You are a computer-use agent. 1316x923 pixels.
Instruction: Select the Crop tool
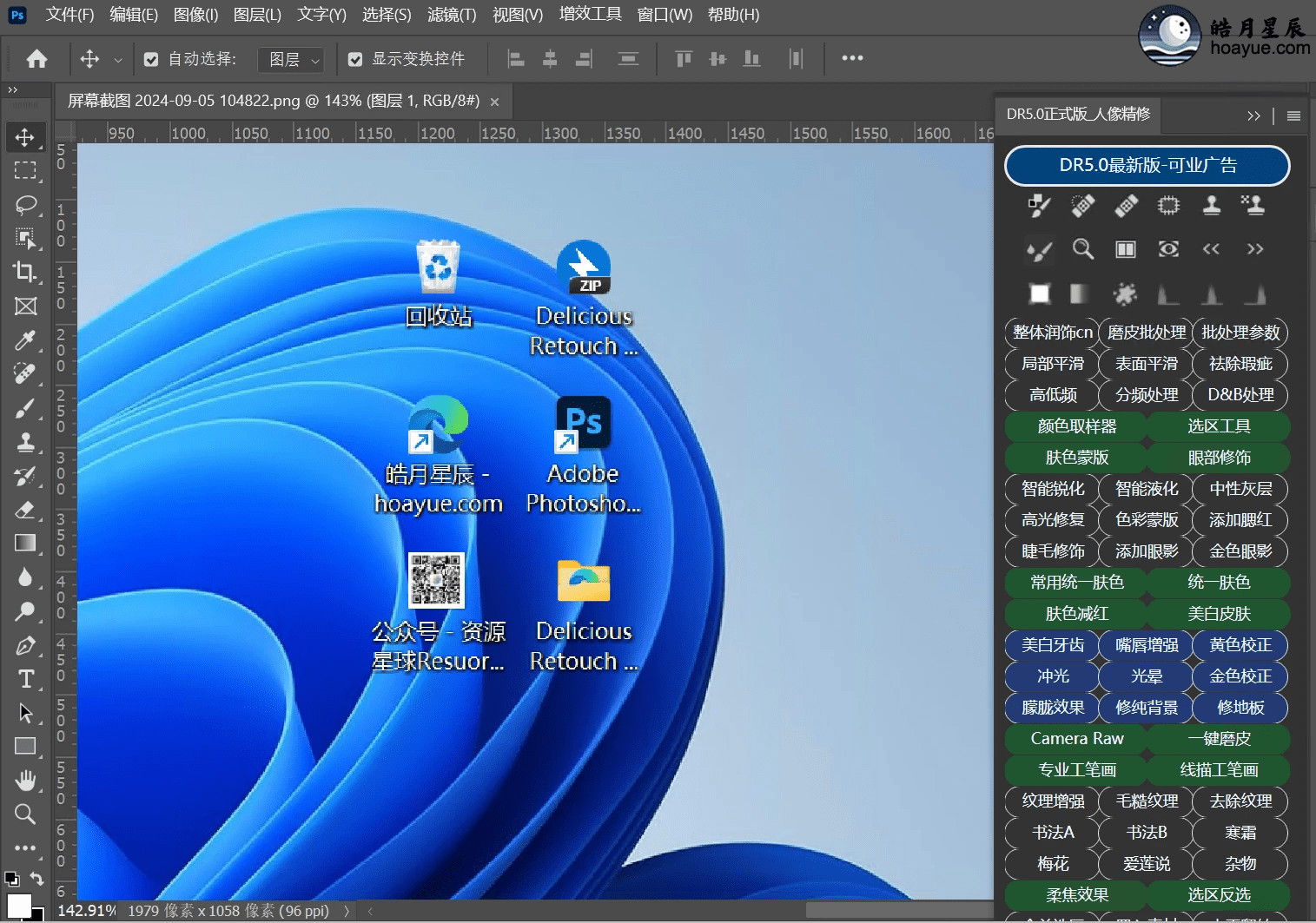pos(25,272)
